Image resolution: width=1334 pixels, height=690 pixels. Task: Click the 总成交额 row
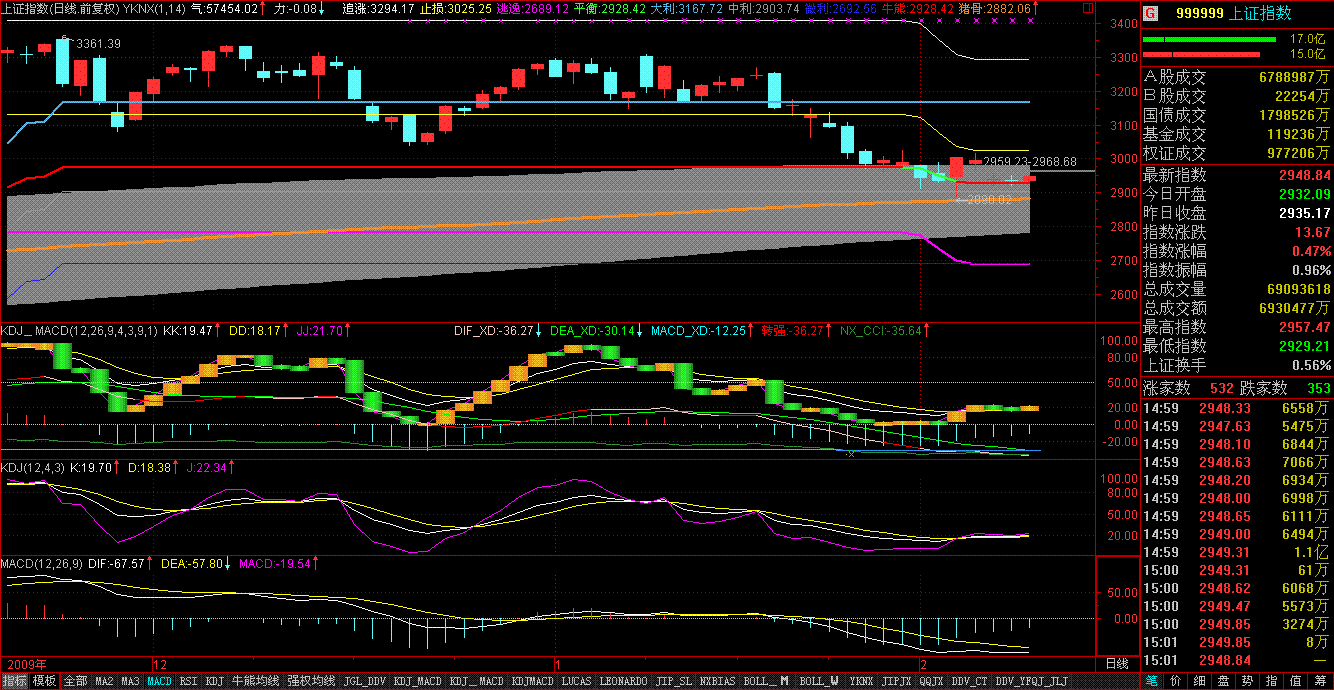(1237, 308)
